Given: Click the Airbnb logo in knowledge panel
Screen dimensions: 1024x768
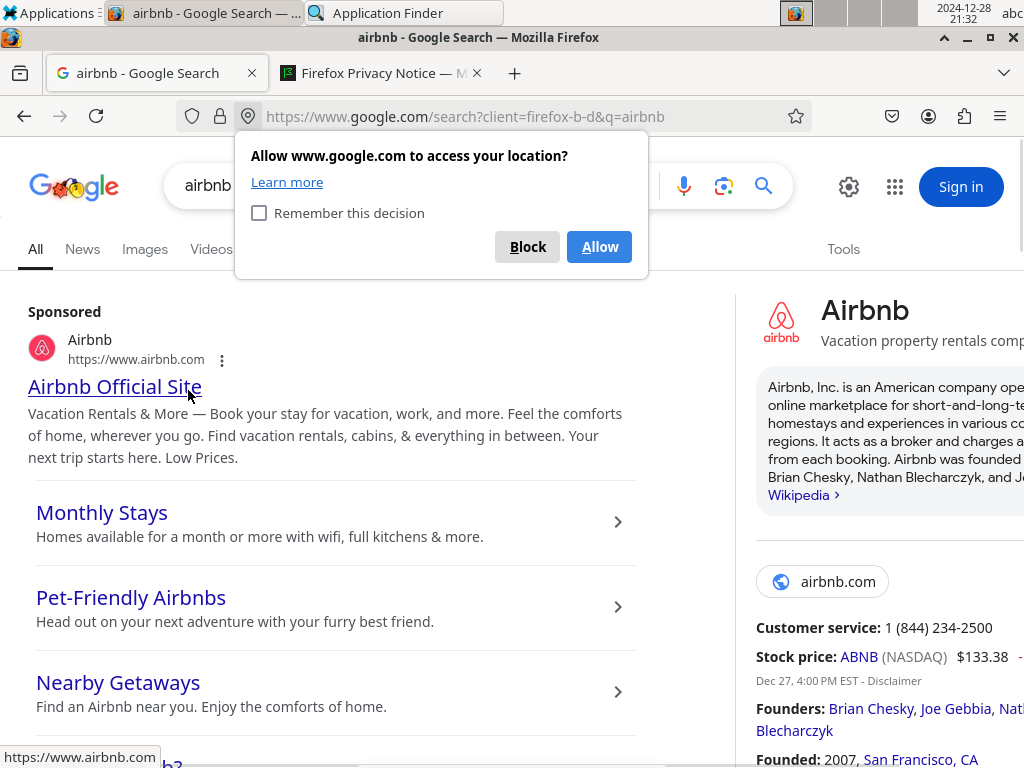Looking at the screenshot, I should 781,322.
